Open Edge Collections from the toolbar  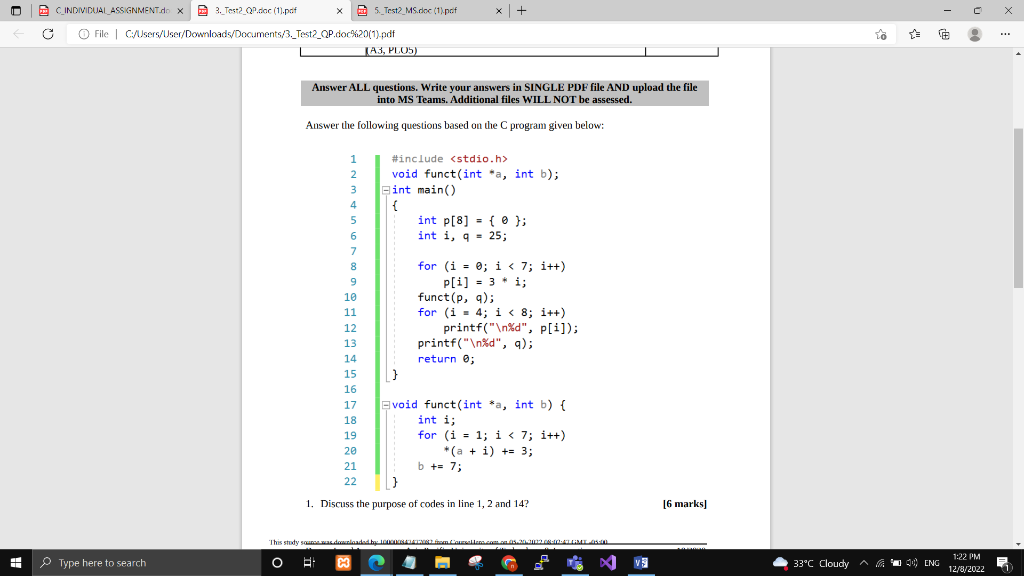tap(945, 33)
